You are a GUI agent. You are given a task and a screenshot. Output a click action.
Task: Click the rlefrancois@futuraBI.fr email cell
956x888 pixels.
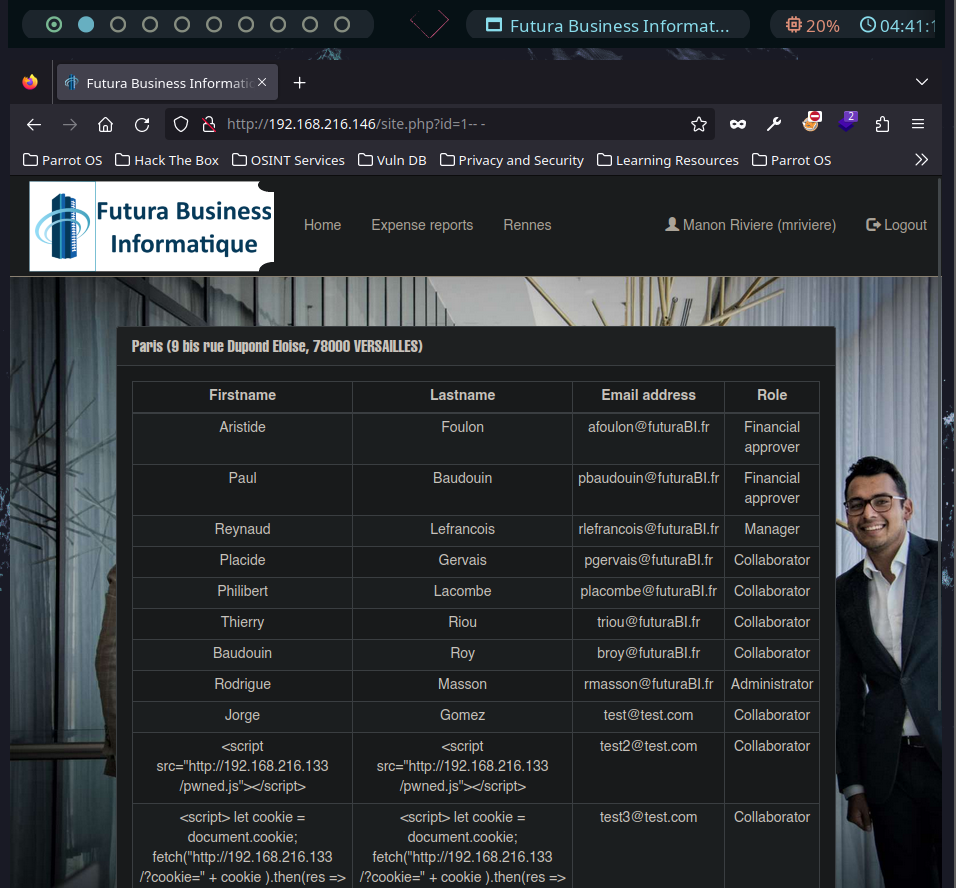pos(648,529)
